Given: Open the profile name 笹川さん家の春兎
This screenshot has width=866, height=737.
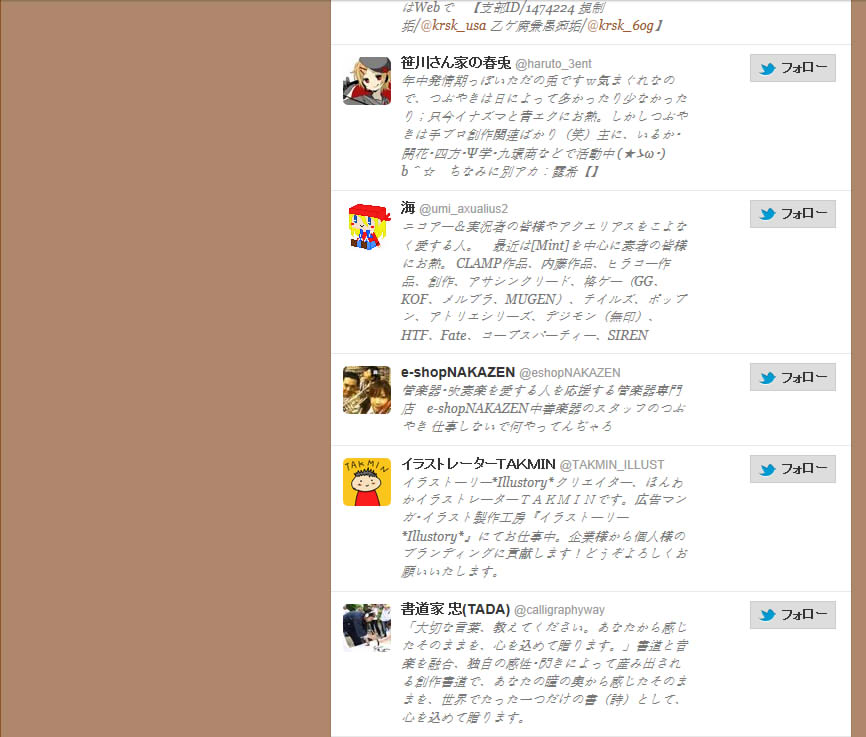Looking at the screenshot, I should click(456, 63).
